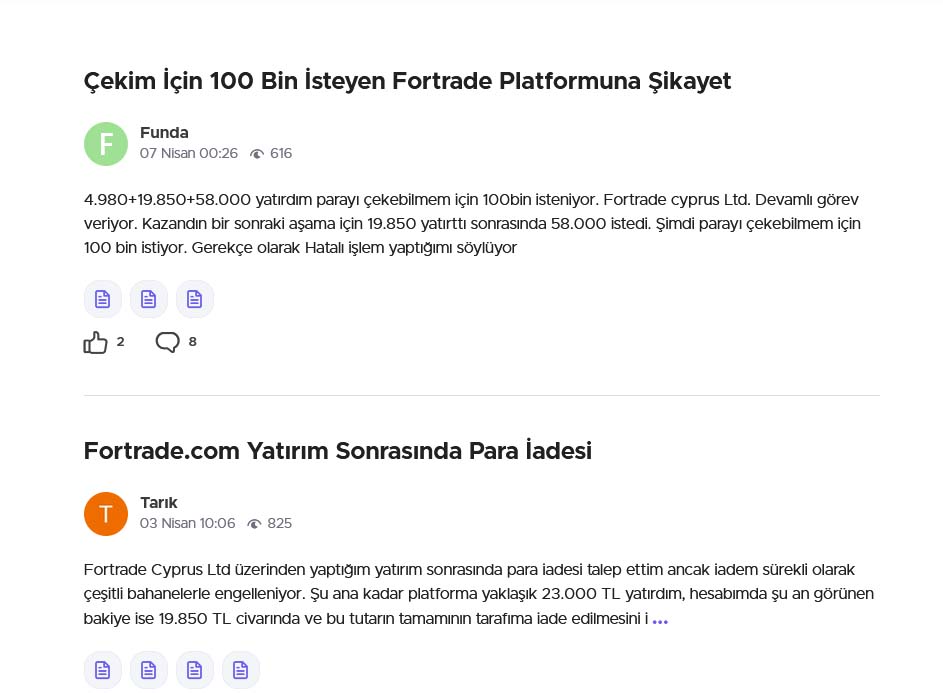Click Tarık's orange T avatar
This screenshot has width=943, height=693.
[106, 514]
